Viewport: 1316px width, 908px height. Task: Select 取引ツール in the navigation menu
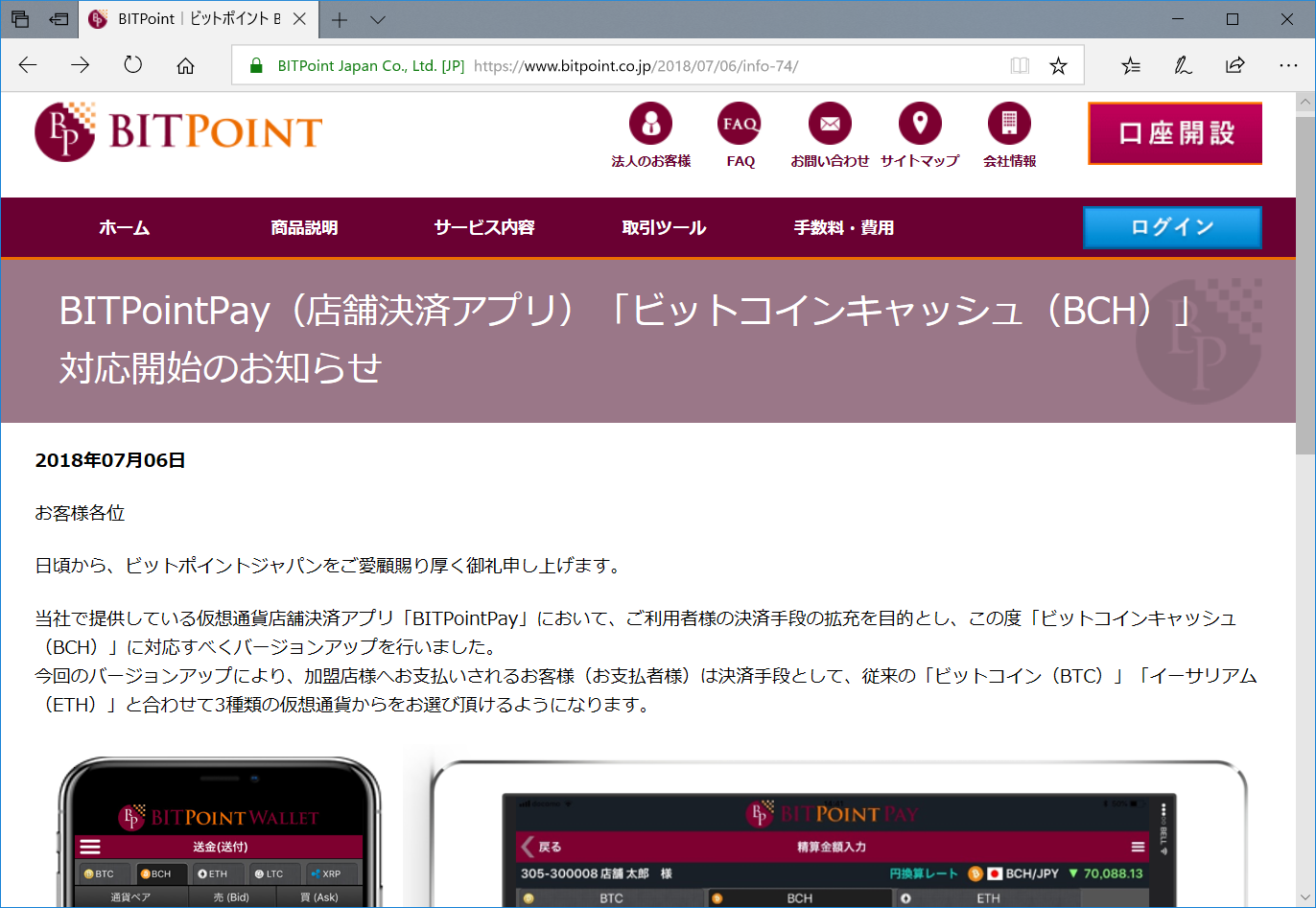click(x=663, y=227)
